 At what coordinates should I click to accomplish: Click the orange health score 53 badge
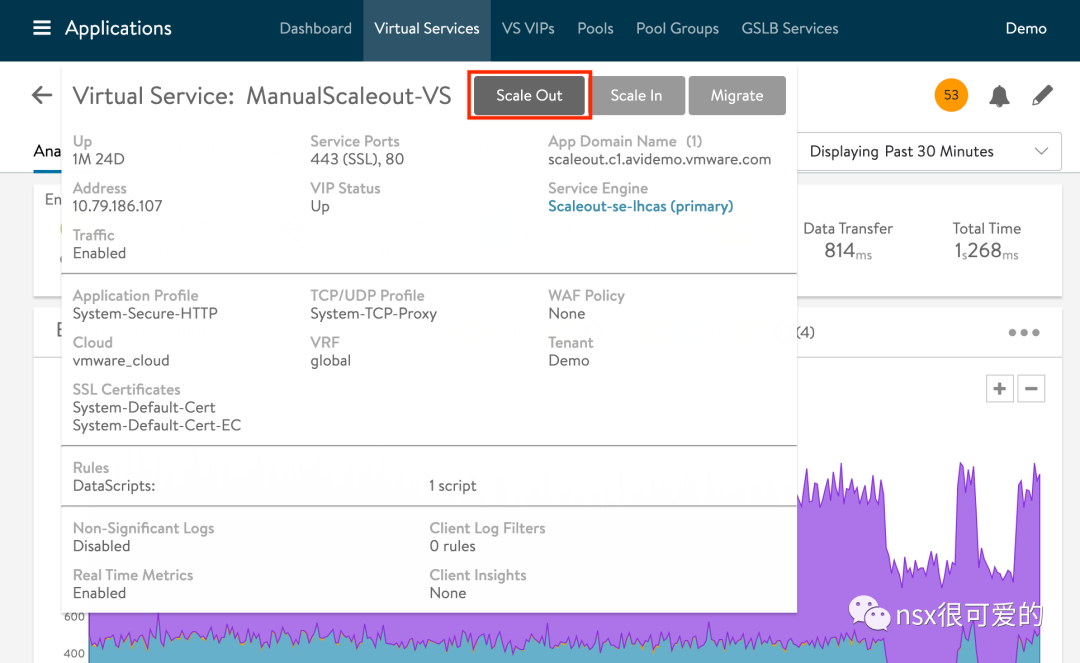pyautogui.click(x=951, y=95)
